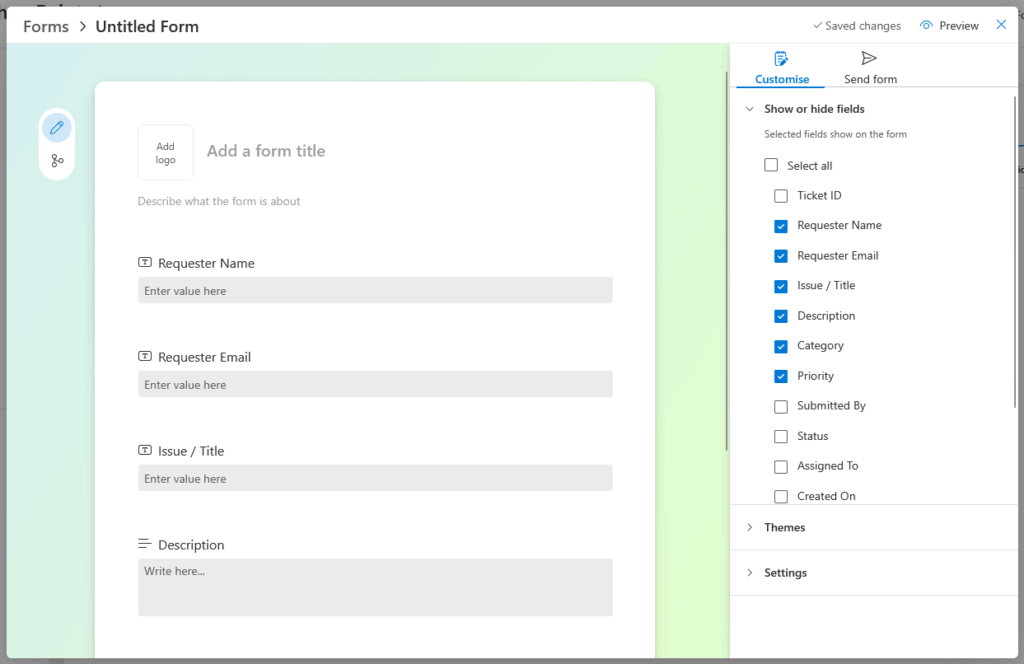Viewport: 1024px width, 664px height.
Task: Expand the Settings section
Action: 750,573
